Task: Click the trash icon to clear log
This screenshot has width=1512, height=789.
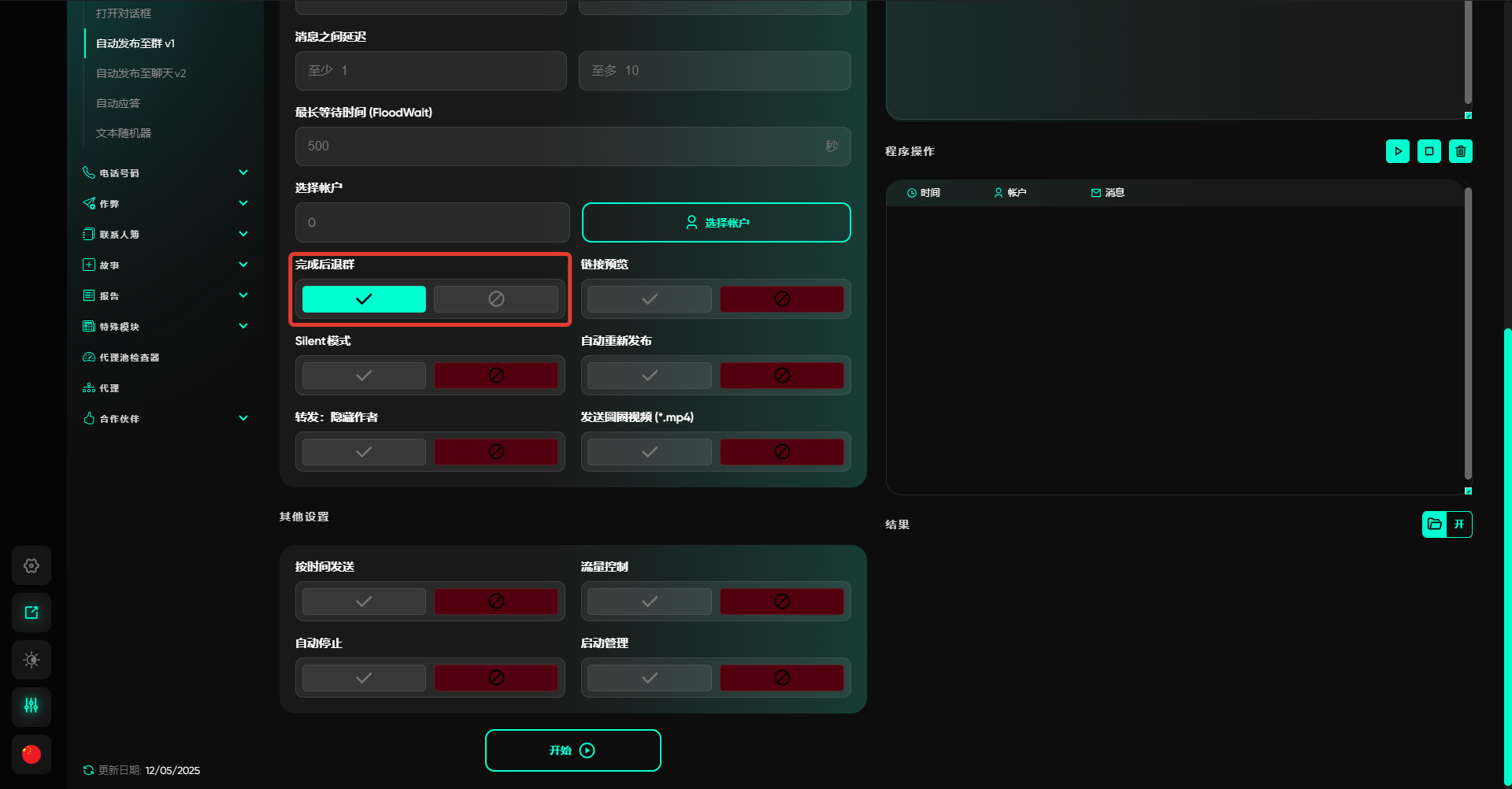Action: [1460, 151]
